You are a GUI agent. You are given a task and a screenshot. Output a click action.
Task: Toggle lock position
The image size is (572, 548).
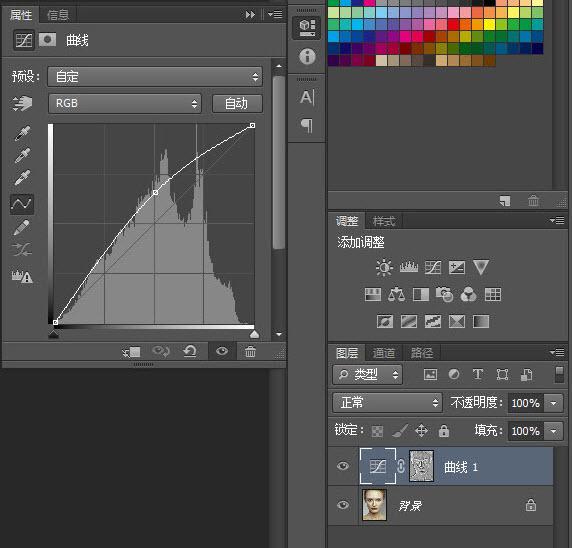[x=421, y=431]
